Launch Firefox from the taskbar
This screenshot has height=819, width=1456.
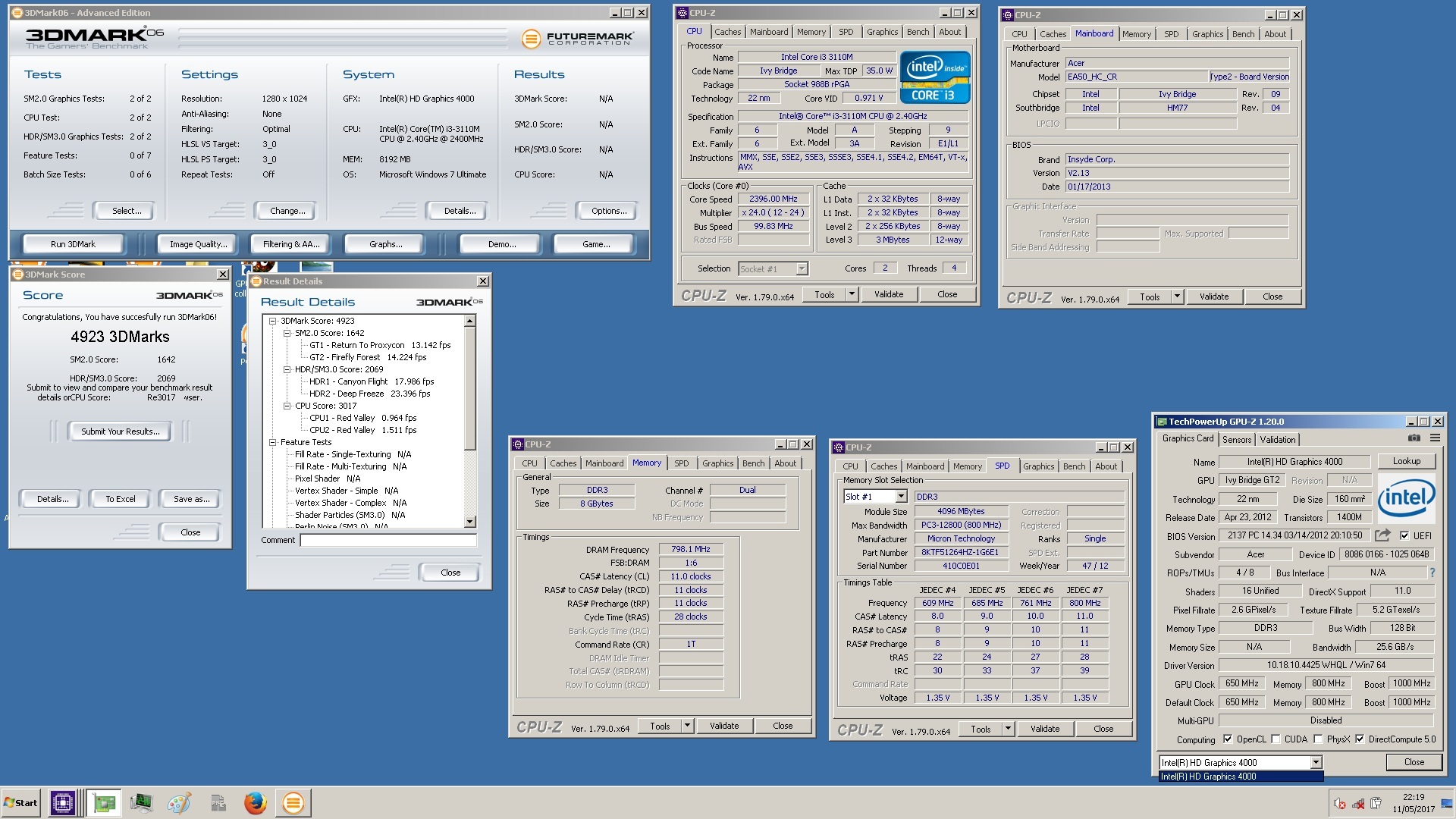(255, 802)
